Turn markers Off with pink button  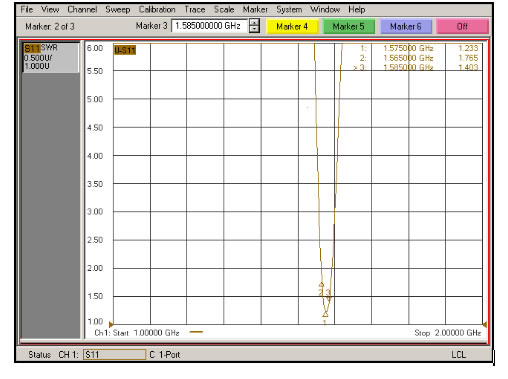tap(462, 27)
